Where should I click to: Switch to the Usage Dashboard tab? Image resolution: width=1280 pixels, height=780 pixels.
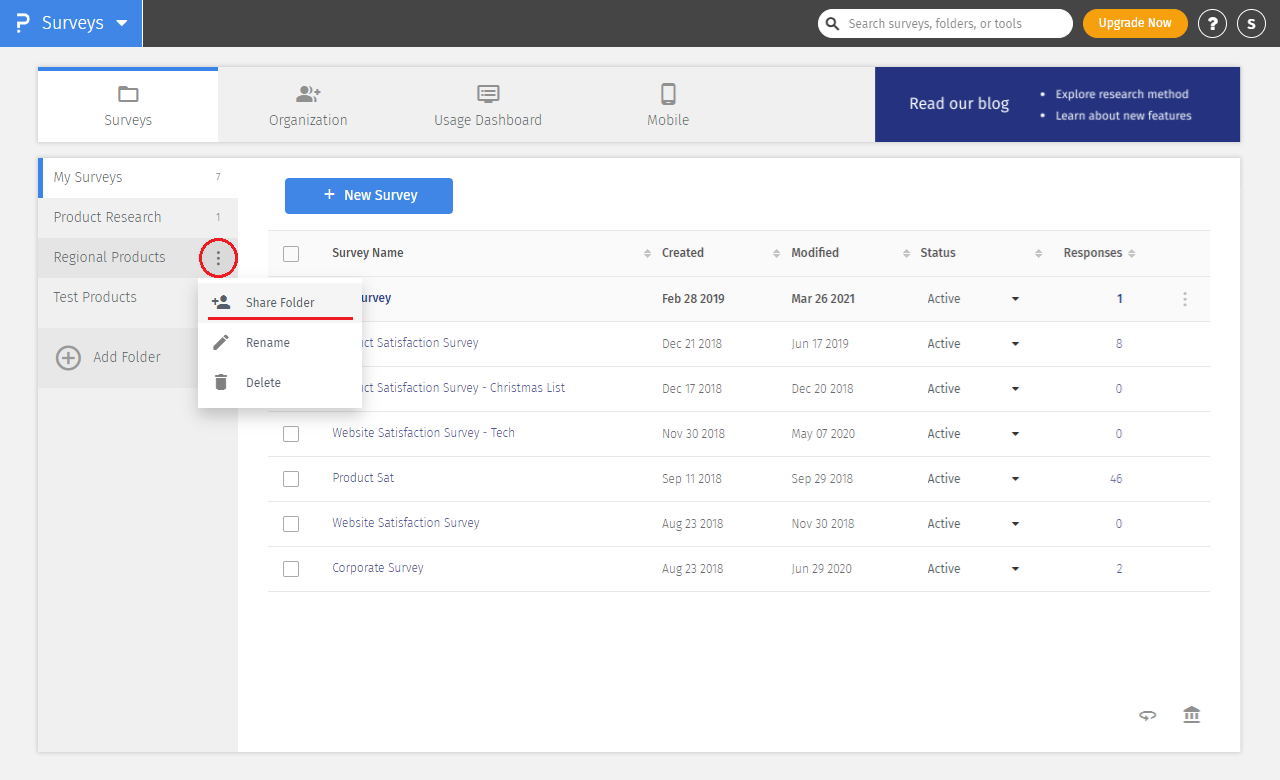(488, 105)
